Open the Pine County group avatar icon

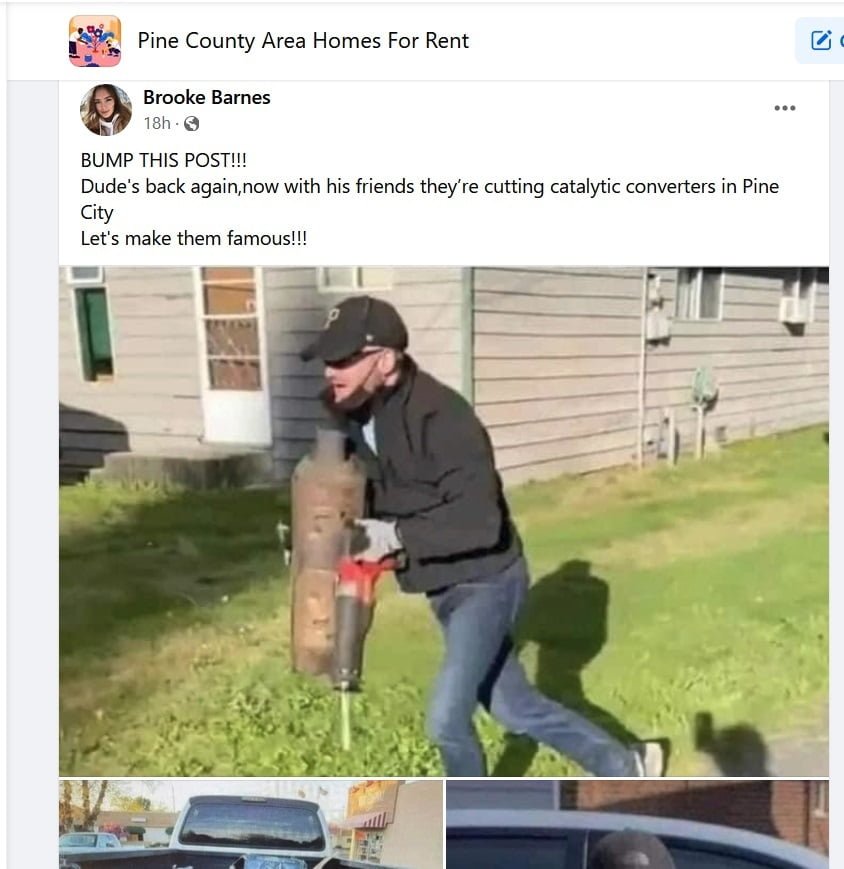[x=95, y=41]
